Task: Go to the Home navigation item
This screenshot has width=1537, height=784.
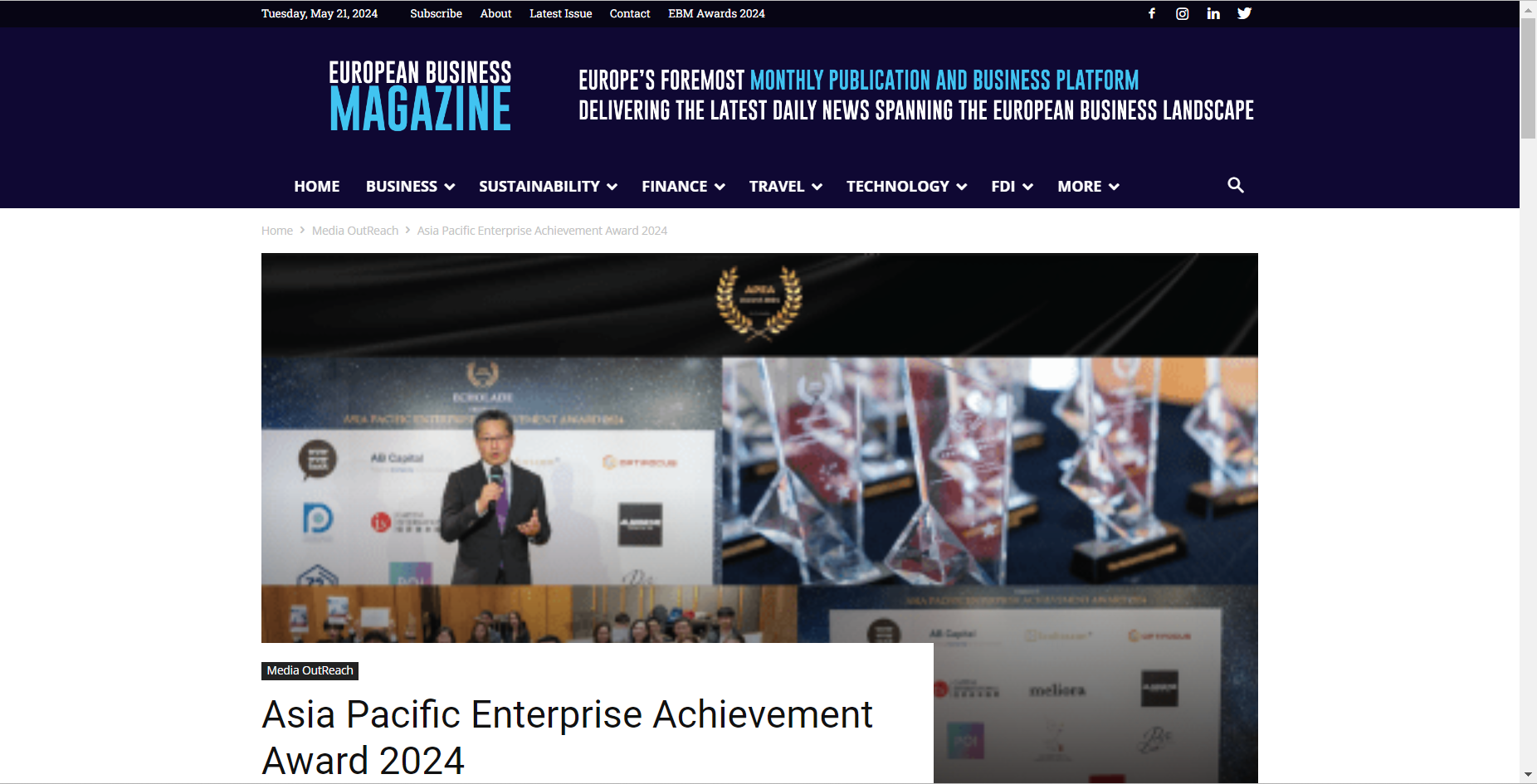Action: 317,187
